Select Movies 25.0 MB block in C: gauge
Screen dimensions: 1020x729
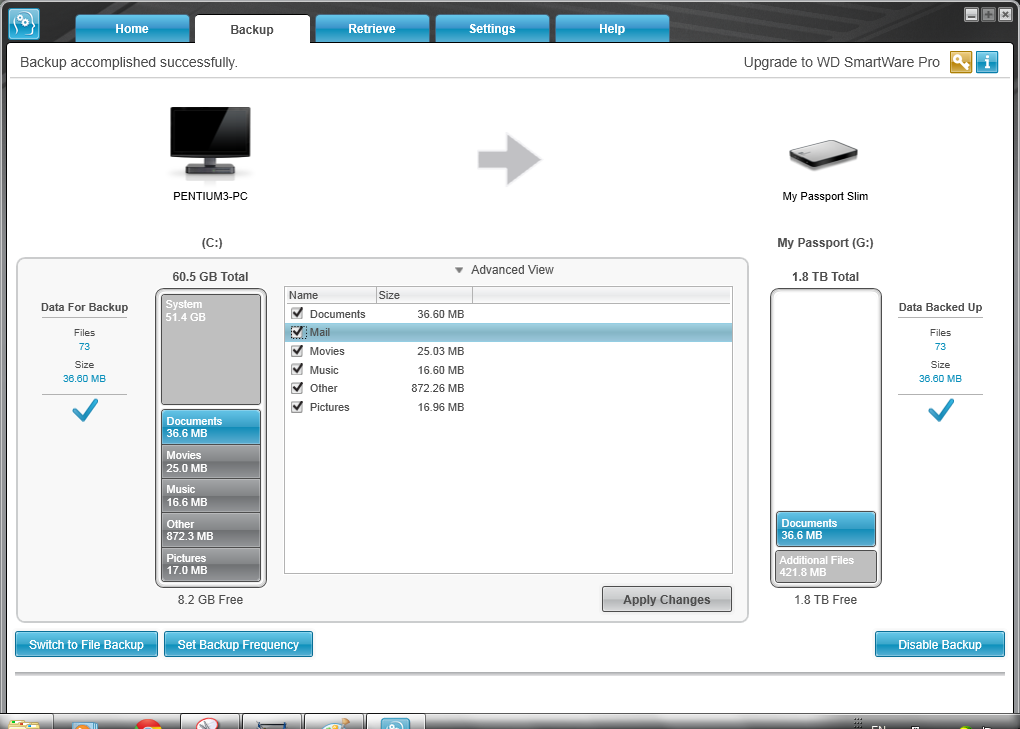tap(211, 462)
